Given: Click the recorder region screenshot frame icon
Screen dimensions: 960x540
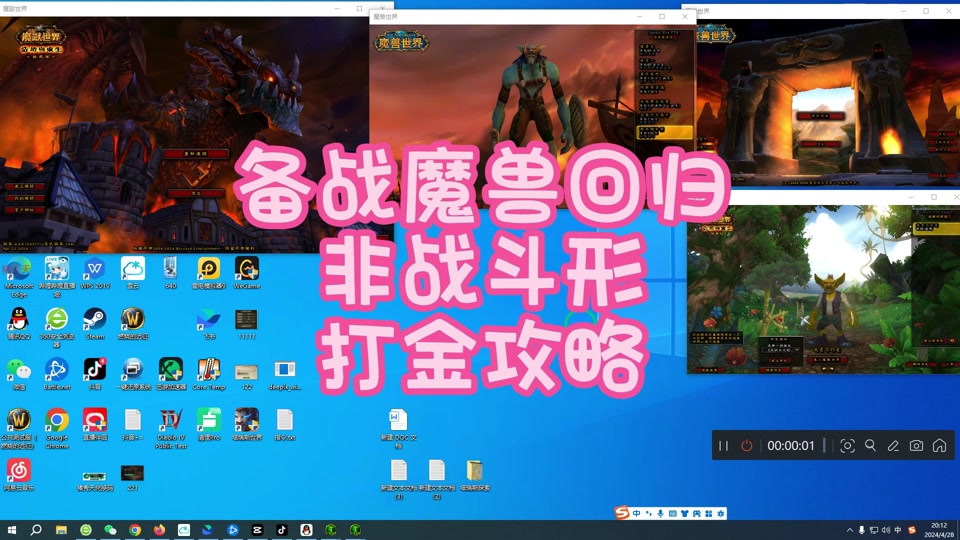Looking at the screenshot, I should pyautogui.click(x=847, y=446).
